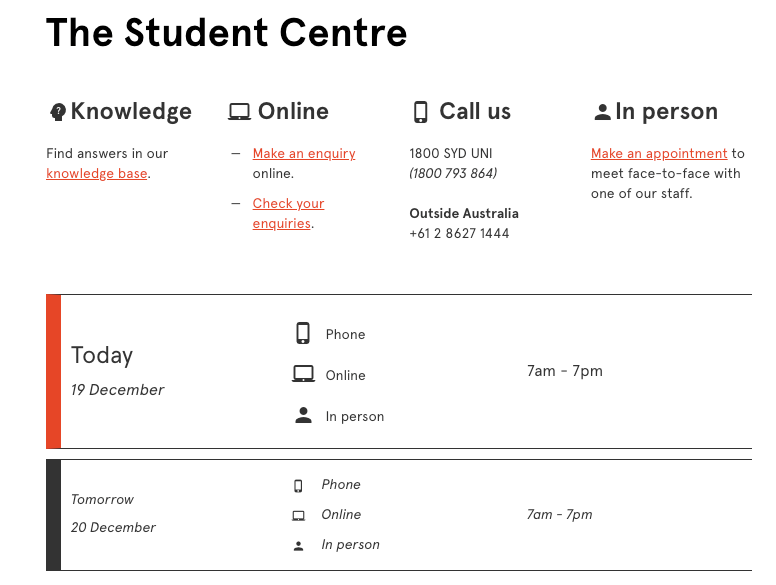776x585 pixels.
Task: Open the Check your enquiries link
Action: [x=288, y=213]
